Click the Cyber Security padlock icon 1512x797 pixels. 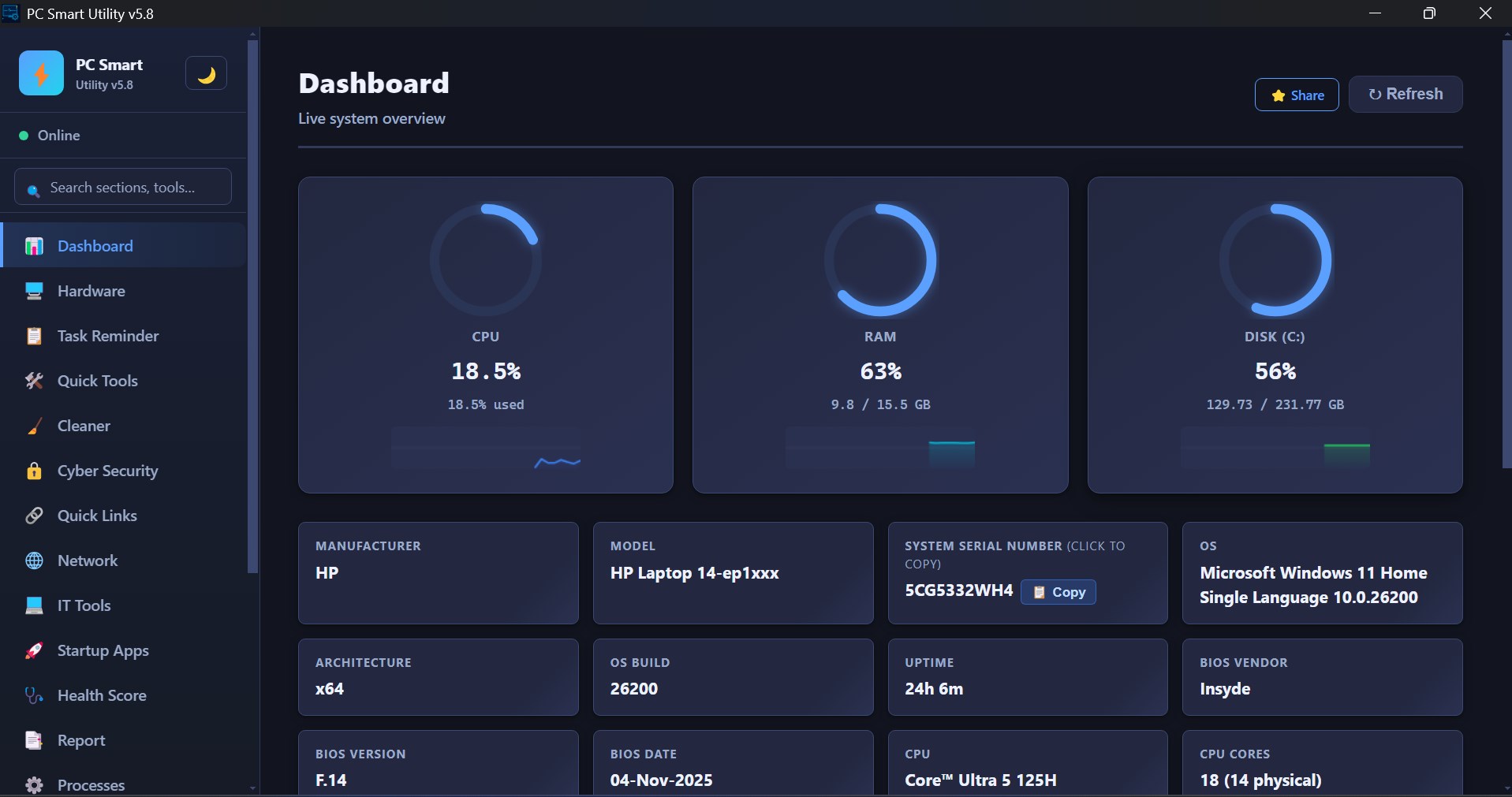click(x=34, y=471)
